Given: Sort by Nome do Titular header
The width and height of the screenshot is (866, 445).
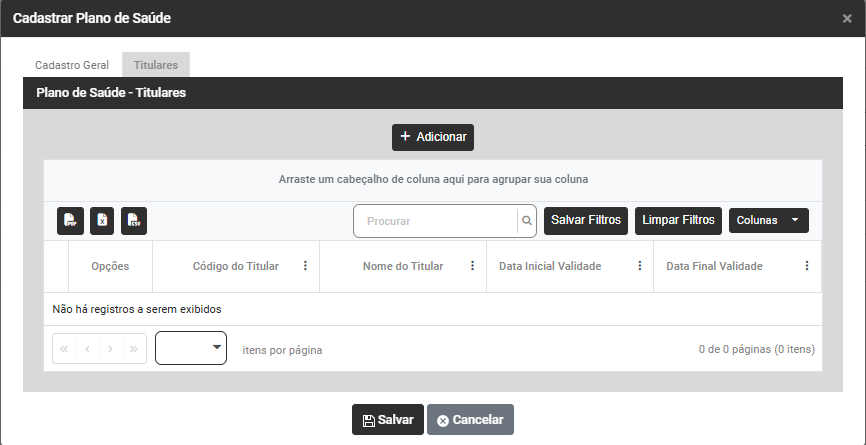Looking at the screenshot, I should click(403, 266).
